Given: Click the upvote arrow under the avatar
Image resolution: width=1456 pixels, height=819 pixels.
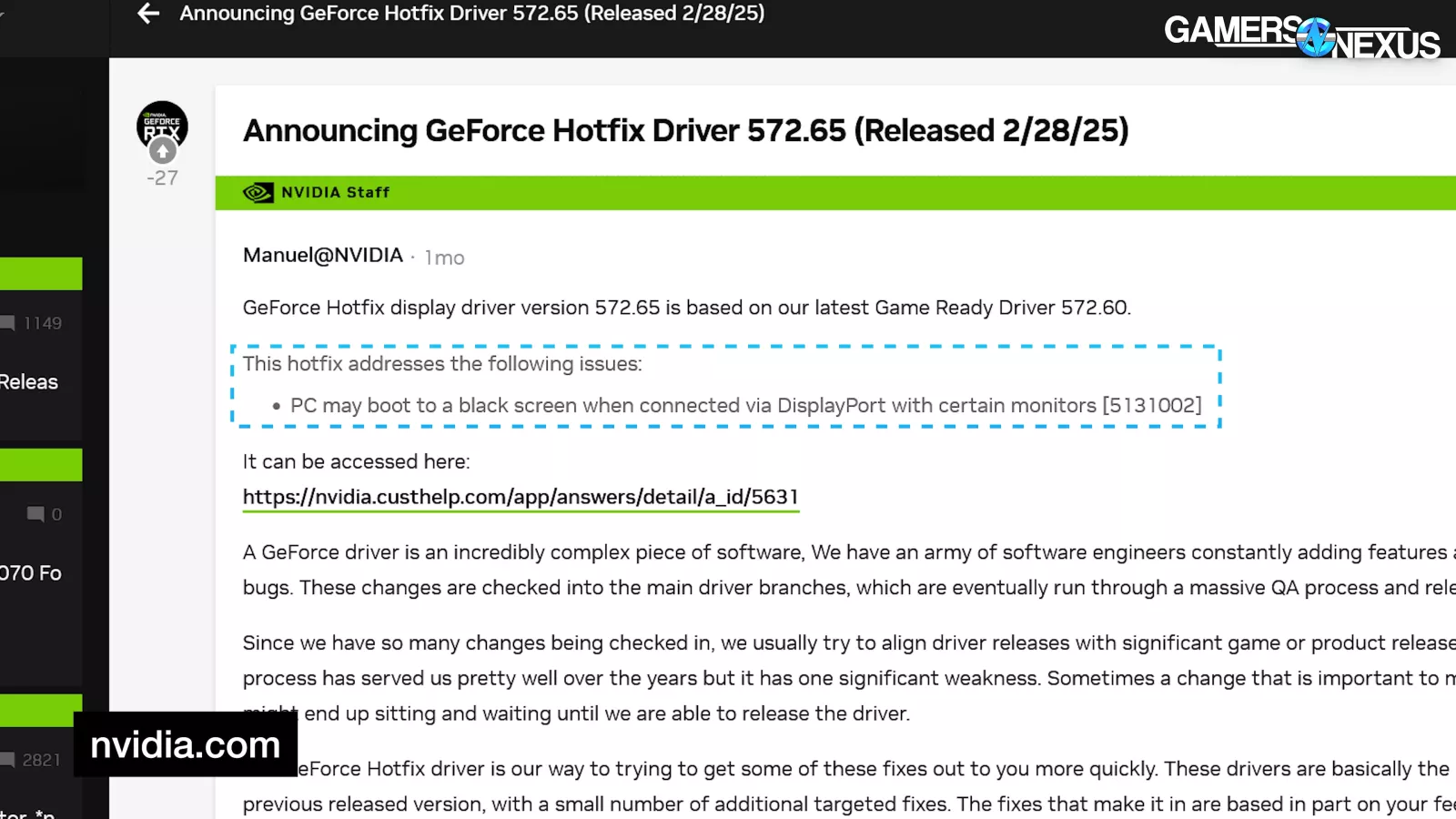Looking at the screenshot, I should point(163,151).
